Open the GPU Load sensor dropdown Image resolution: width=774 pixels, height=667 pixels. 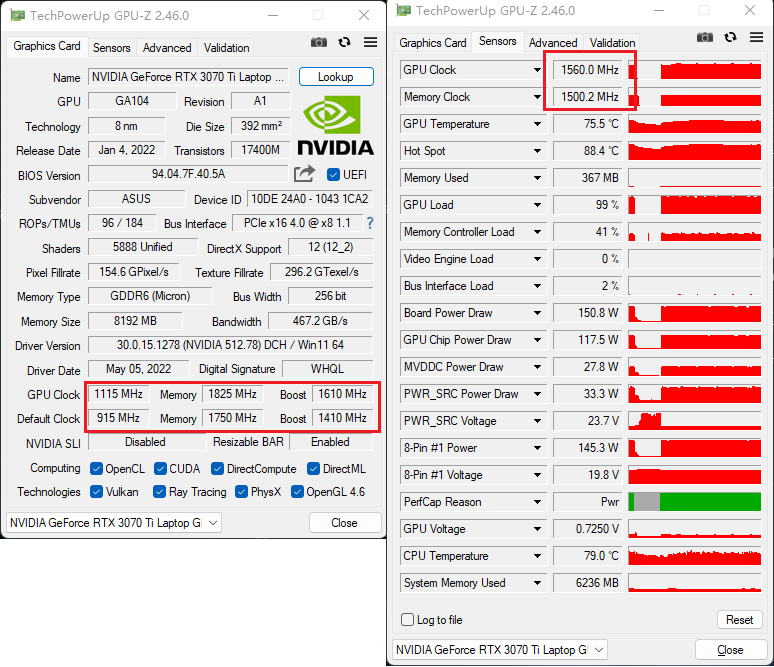pos(537,205)
